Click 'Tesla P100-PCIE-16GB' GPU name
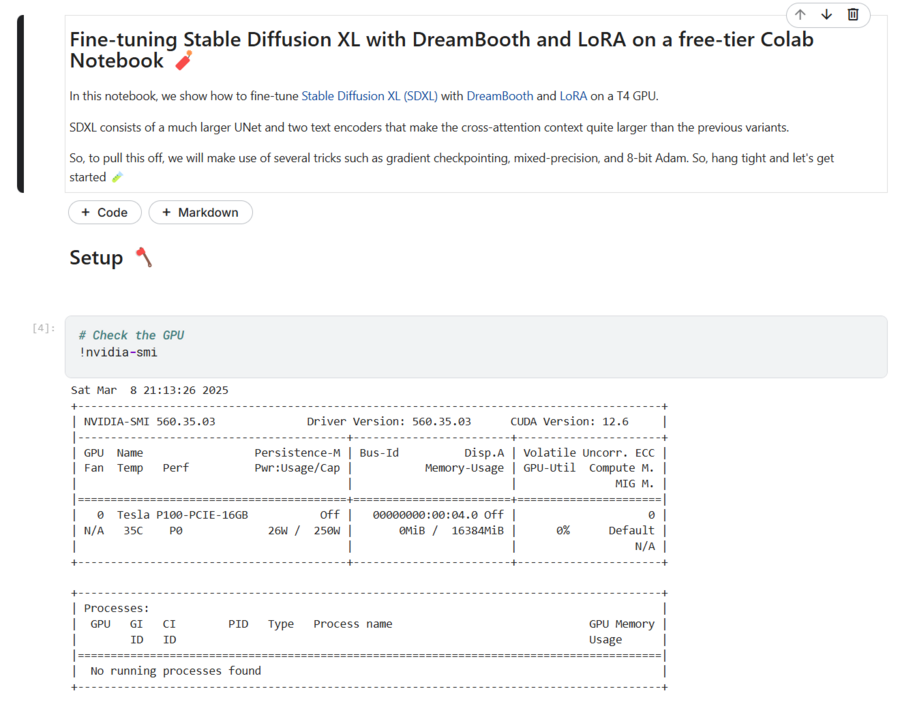This screenshot has width=900, height=704. [183, 515]
